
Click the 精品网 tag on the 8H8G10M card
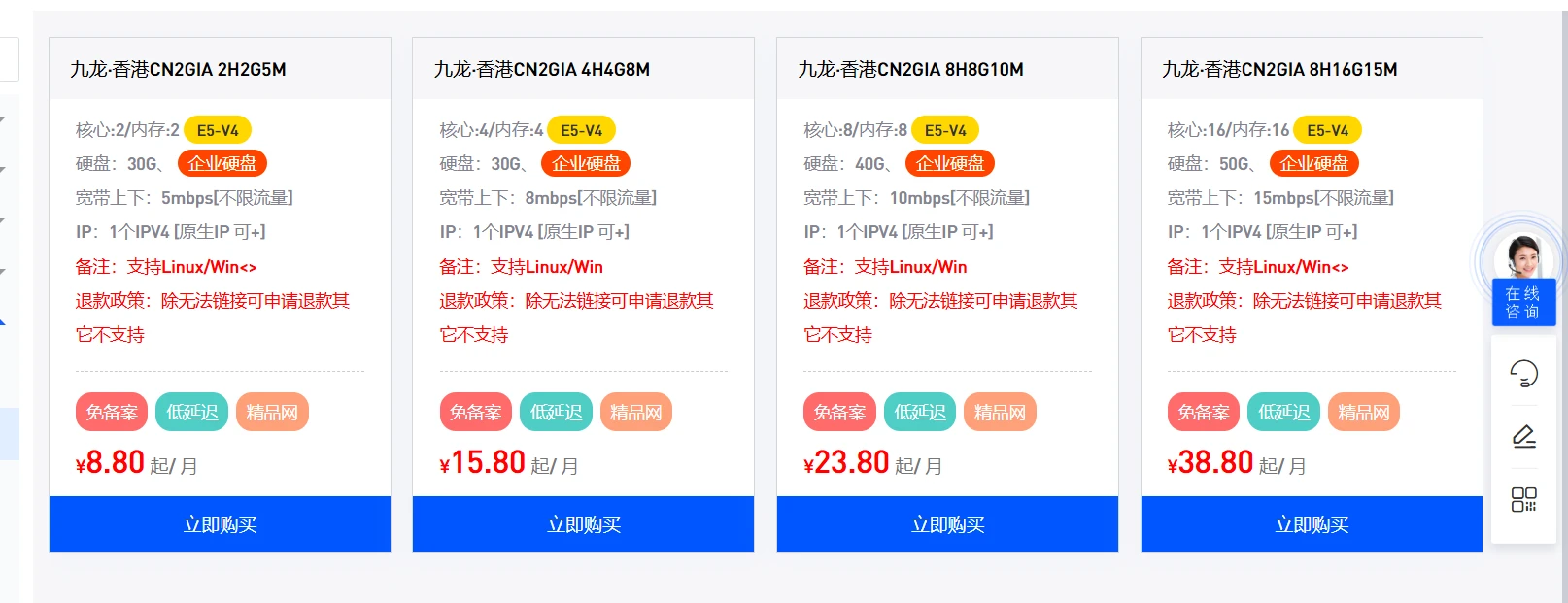point(1000,412)
